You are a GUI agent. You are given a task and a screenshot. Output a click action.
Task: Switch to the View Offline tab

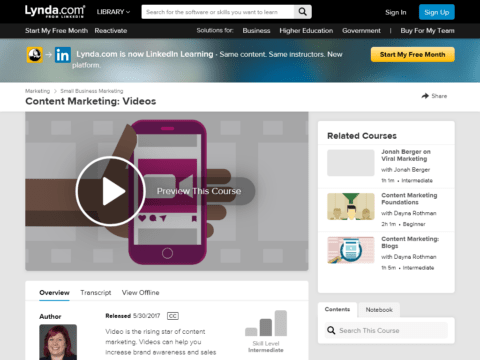click(x=140, y=293)
